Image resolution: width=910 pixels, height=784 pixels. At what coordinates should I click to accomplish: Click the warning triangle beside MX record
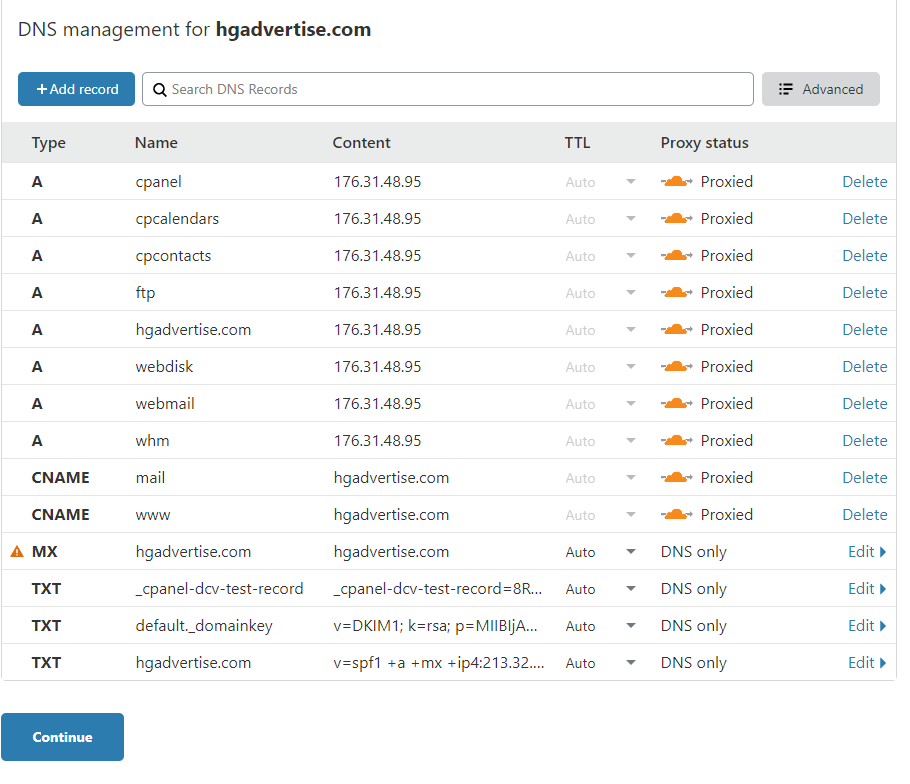[x=17, y=552]
